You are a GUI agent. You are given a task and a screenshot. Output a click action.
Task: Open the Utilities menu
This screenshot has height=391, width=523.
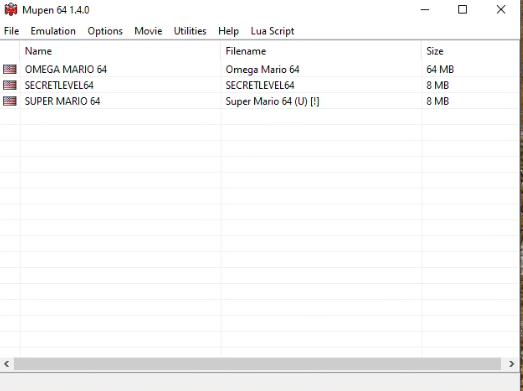pos(190,31)
